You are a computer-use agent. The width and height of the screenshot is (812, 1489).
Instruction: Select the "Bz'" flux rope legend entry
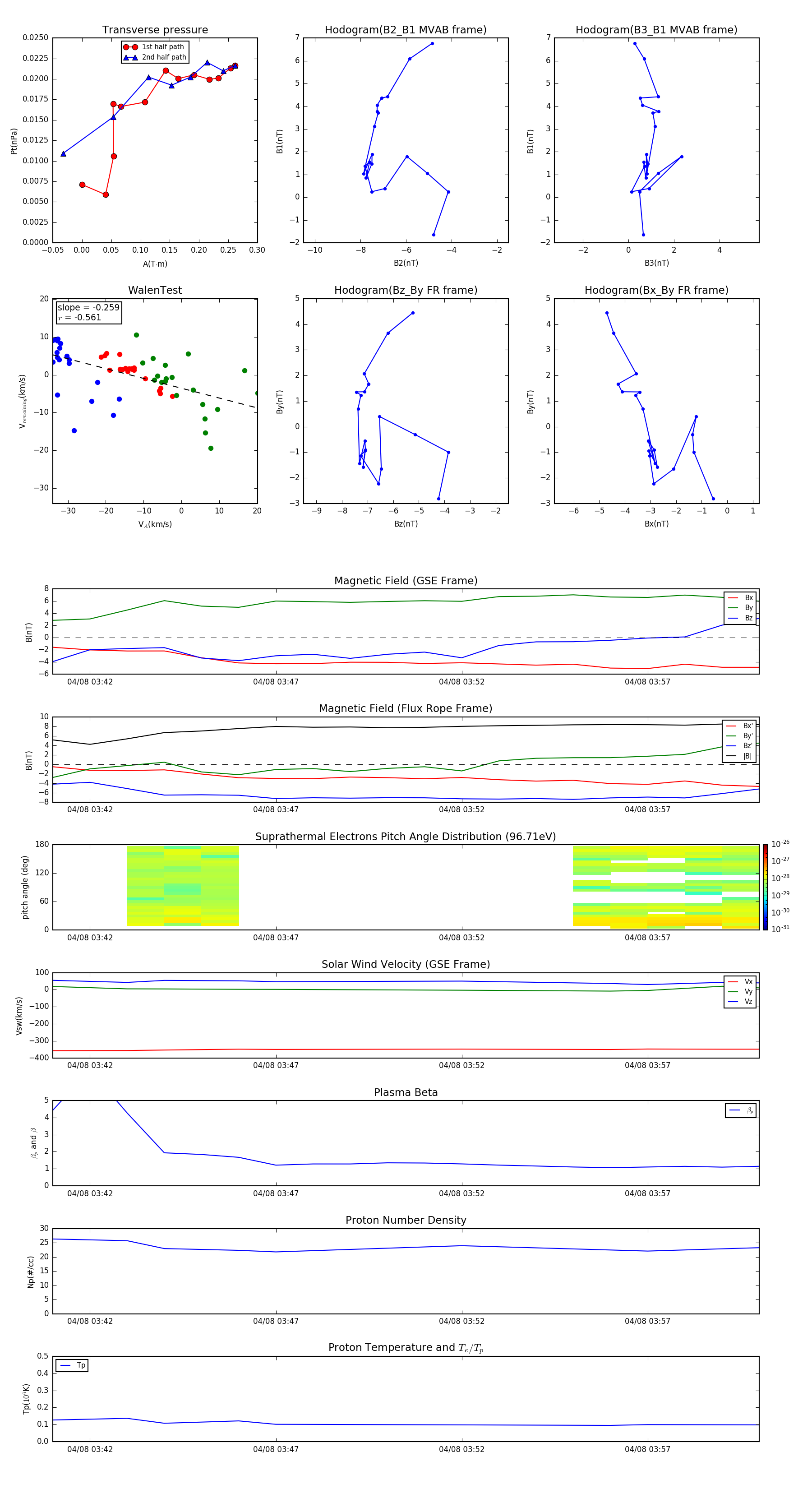point(740,746)
